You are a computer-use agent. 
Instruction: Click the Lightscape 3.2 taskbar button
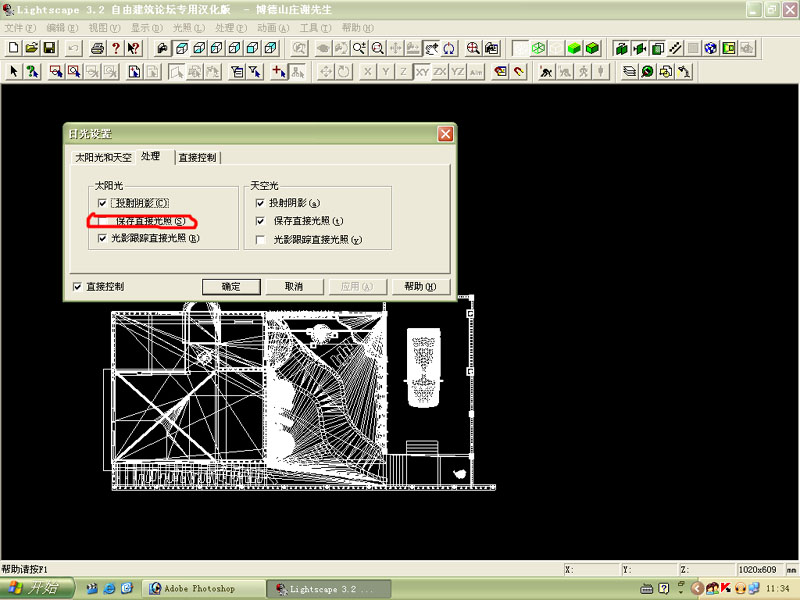pyautogui.click(x=328, y=589)
